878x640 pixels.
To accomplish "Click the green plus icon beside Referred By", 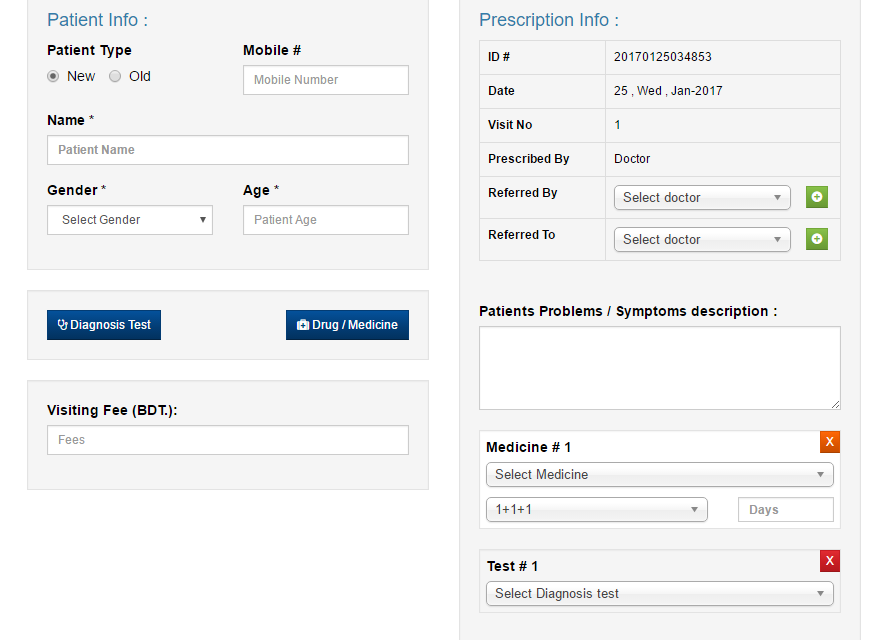I will (x=817, y=197).
